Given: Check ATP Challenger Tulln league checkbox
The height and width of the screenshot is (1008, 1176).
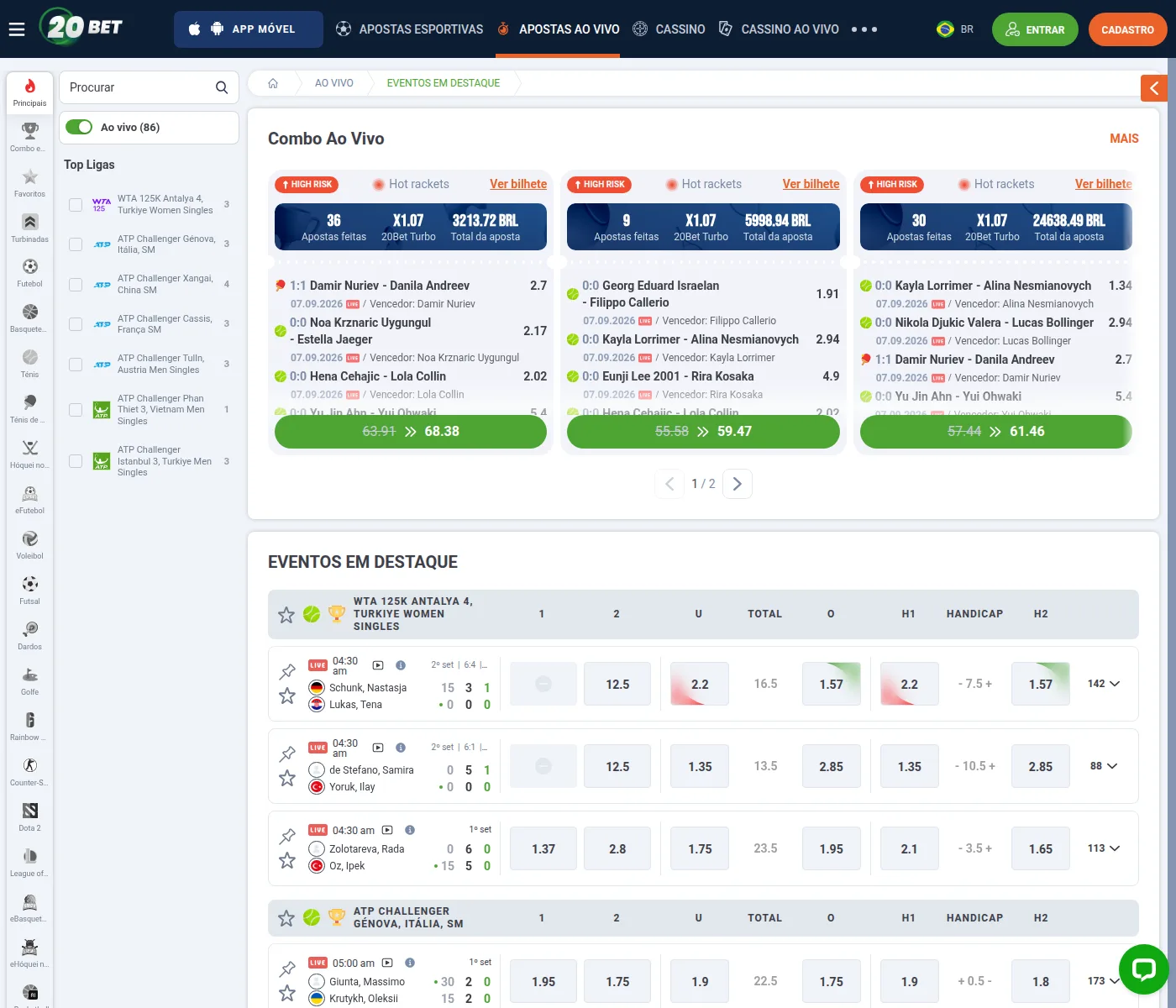Looking at the screenshot, I should tap(76, 364).
